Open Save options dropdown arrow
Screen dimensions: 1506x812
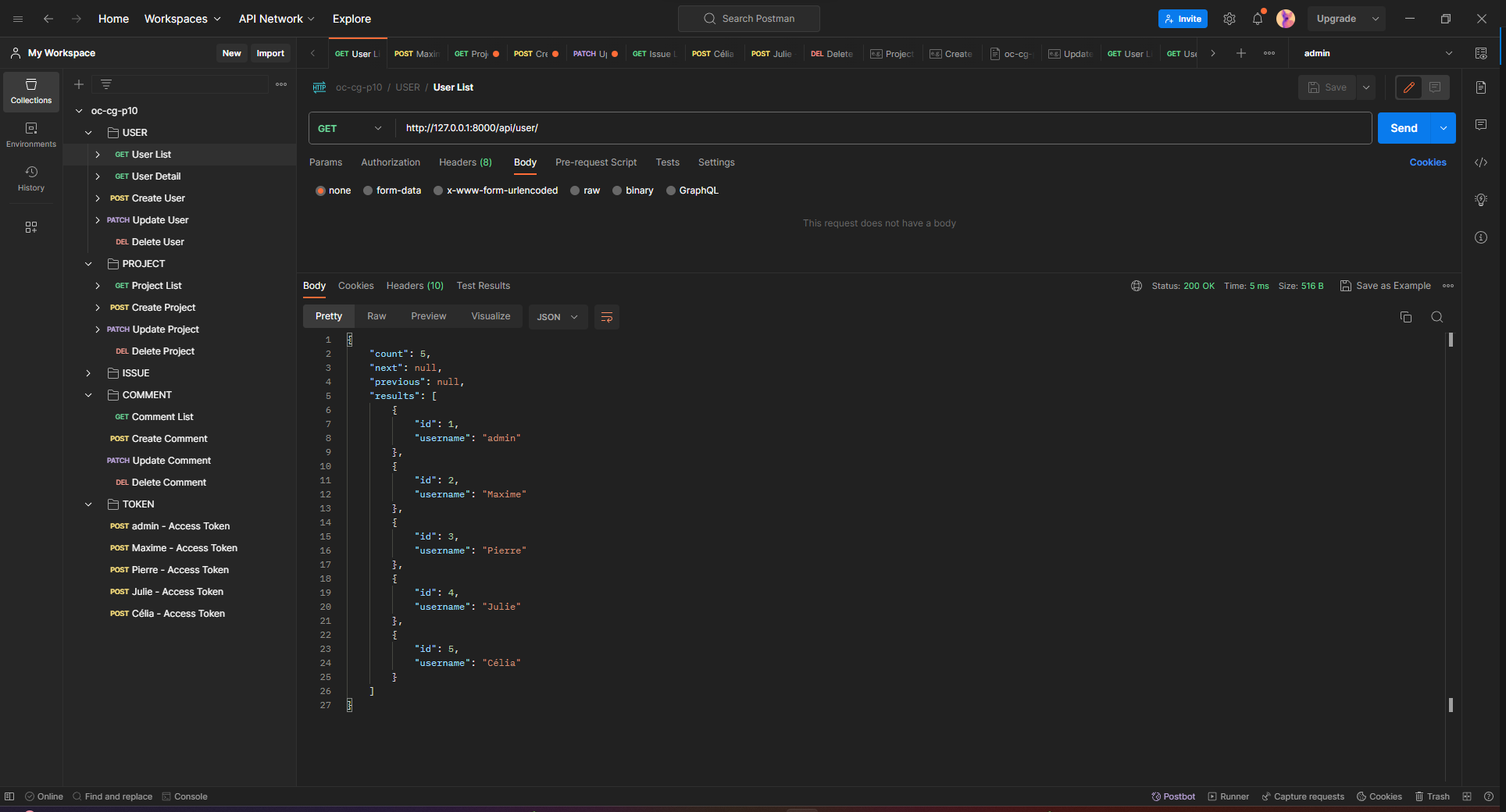pyautogui.click(x=1366, y=87)
